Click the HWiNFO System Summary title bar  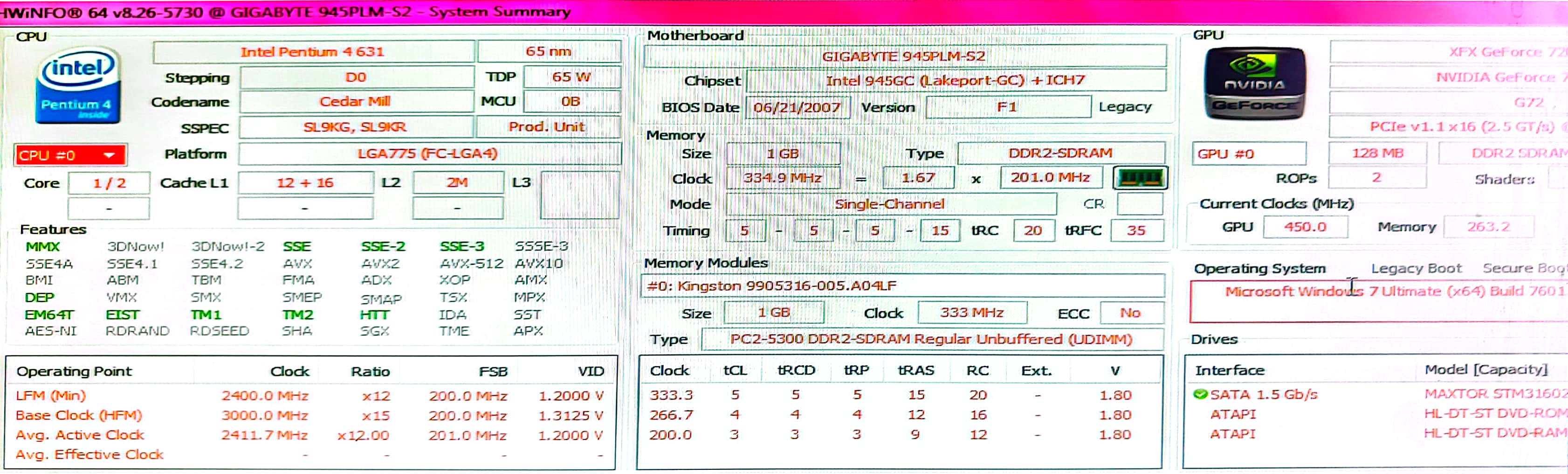[x=784, y=12]
